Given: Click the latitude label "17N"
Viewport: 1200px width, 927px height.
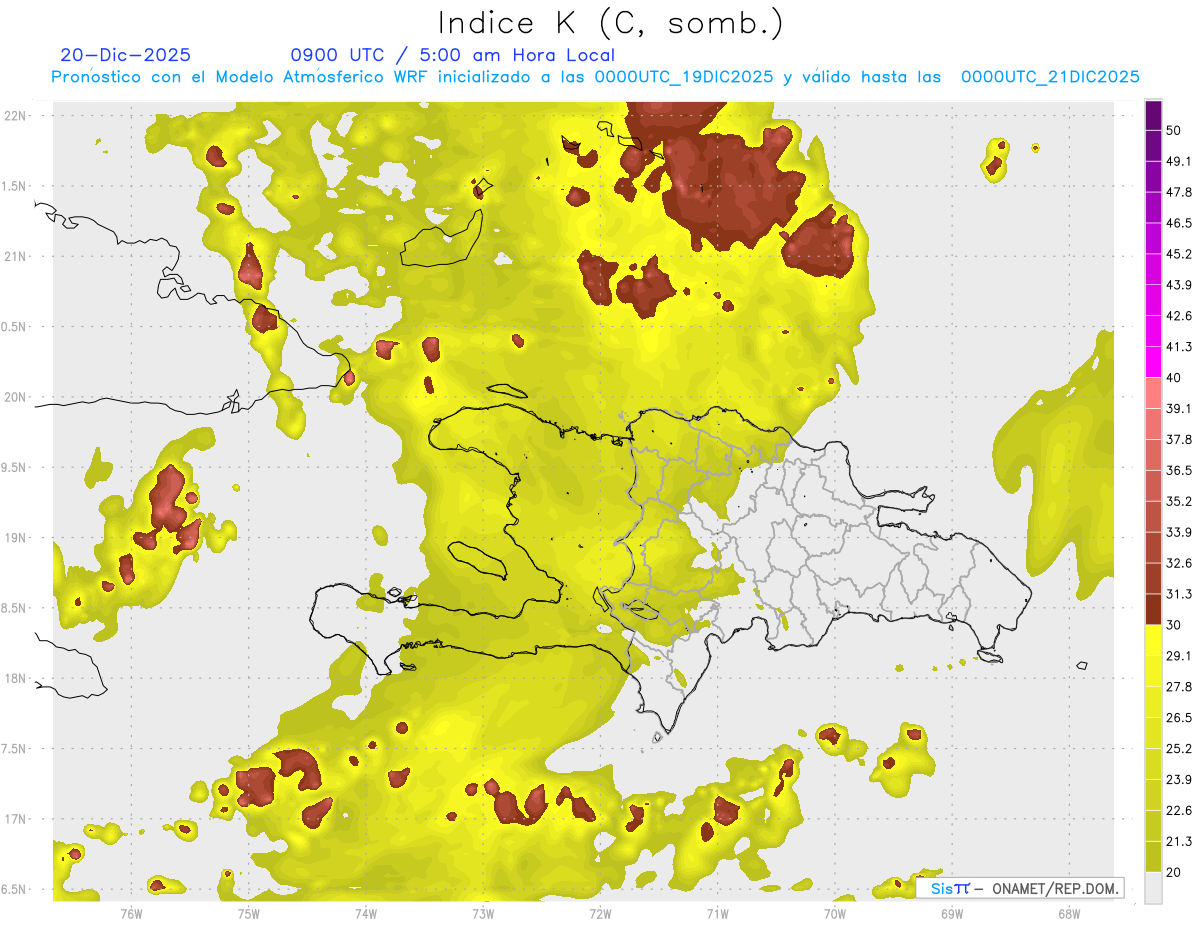Looking at the screenshot, I should (x=14, y=819).
